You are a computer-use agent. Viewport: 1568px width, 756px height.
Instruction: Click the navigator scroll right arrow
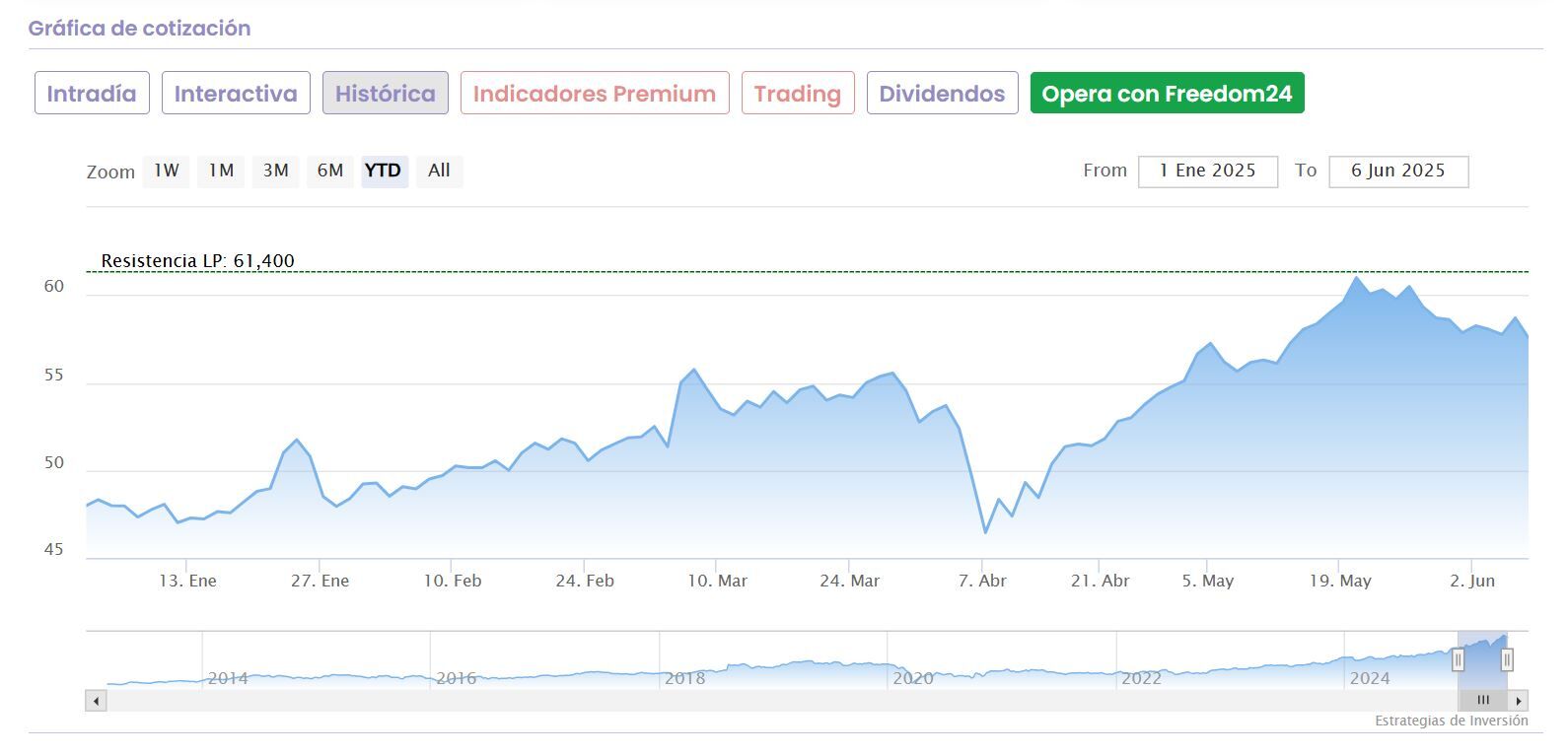(x=1519, y=701)
